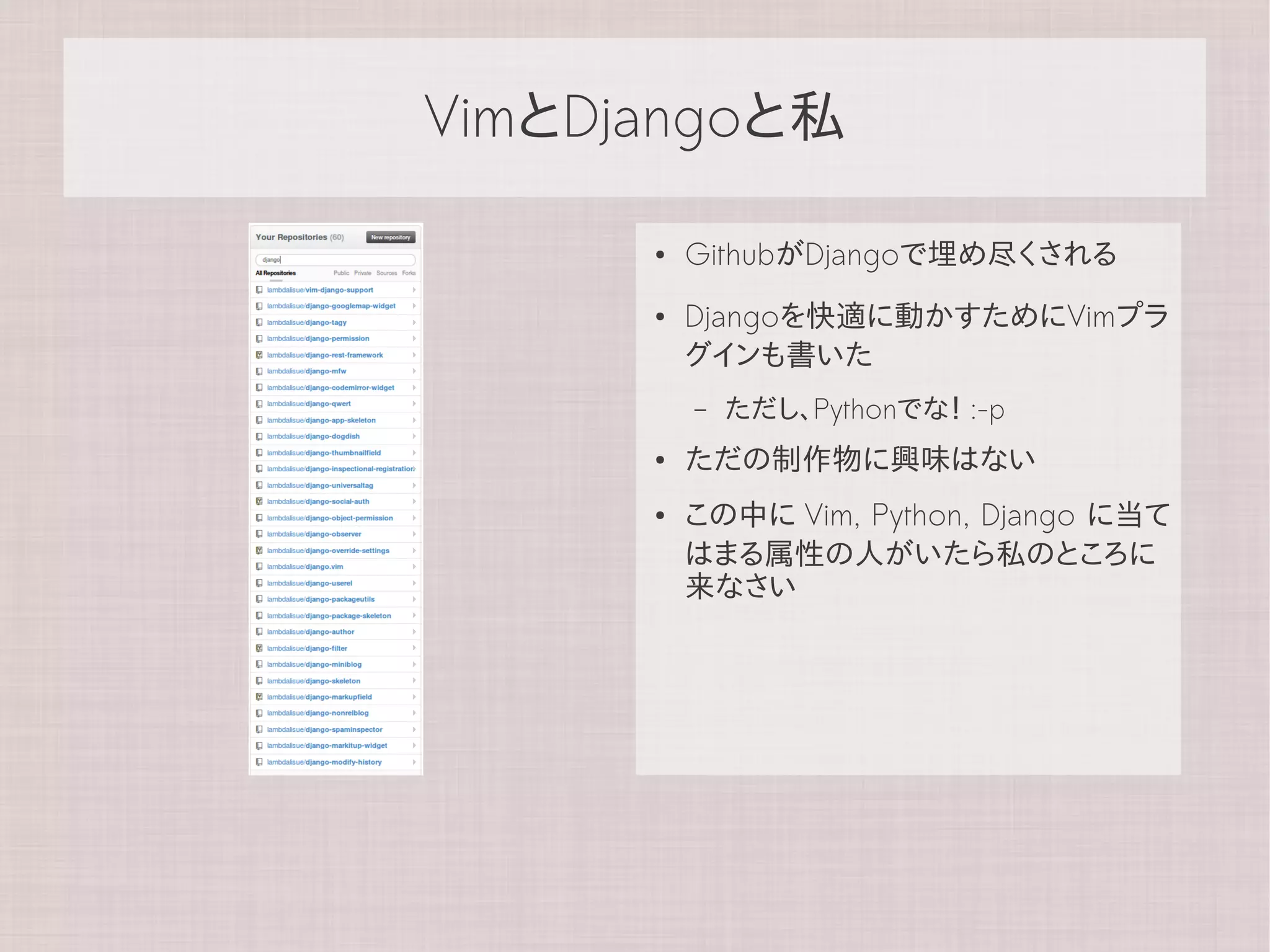Click arrow at right of django-tagy row
Viewport: 1270px width, 952px height.
click(414, 323)
